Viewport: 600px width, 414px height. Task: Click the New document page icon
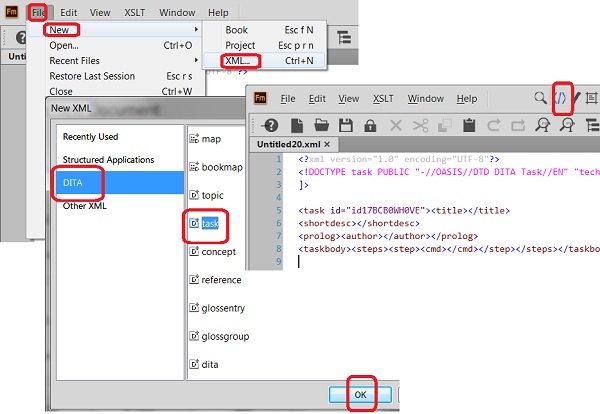297,125
